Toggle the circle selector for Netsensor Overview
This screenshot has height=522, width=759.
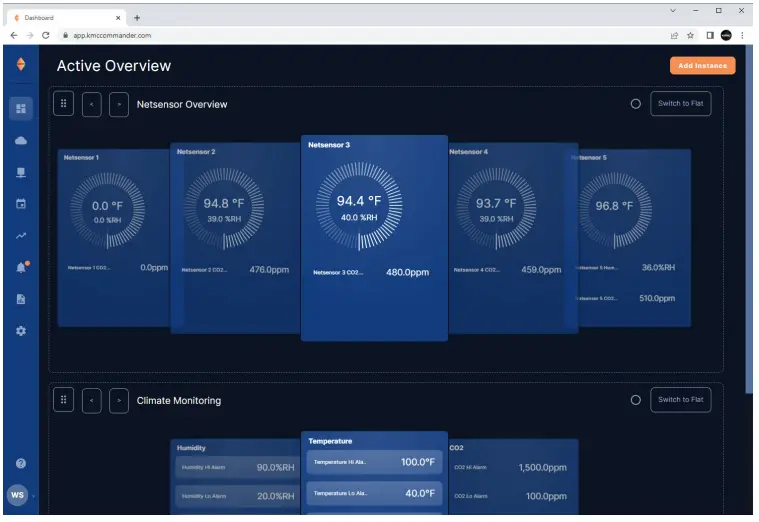[636, 104]
